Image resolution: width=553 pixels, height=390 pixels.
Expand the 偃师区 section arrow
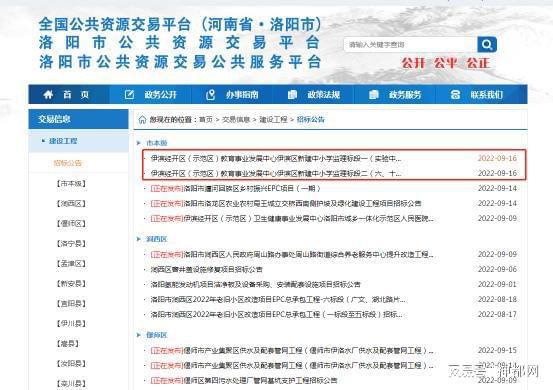139,335
